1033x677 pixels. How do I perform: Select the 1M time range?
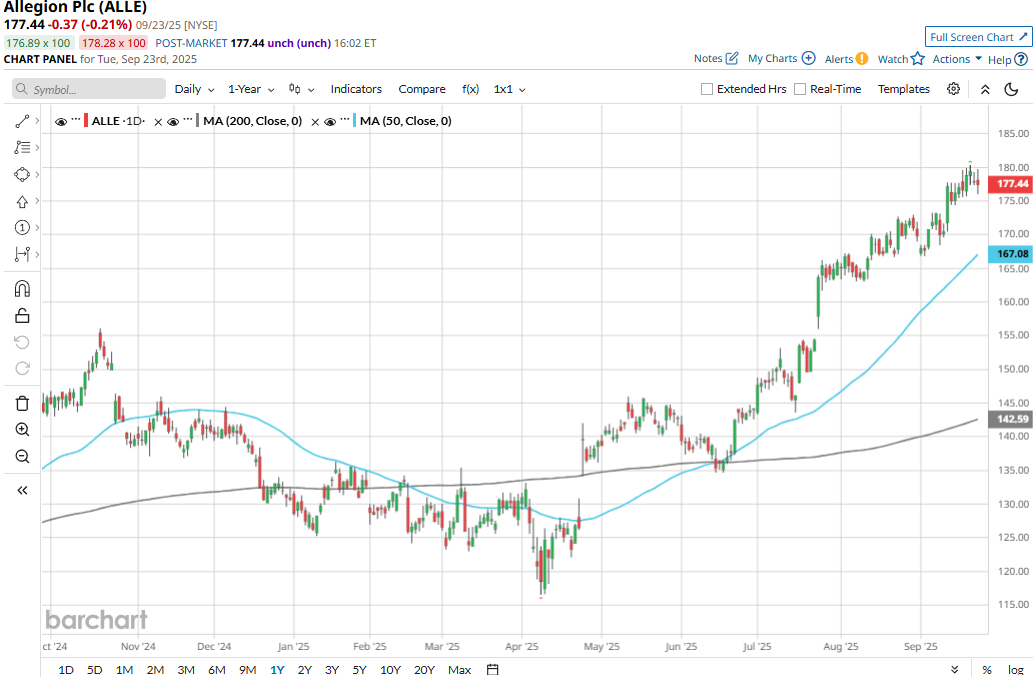125,670
